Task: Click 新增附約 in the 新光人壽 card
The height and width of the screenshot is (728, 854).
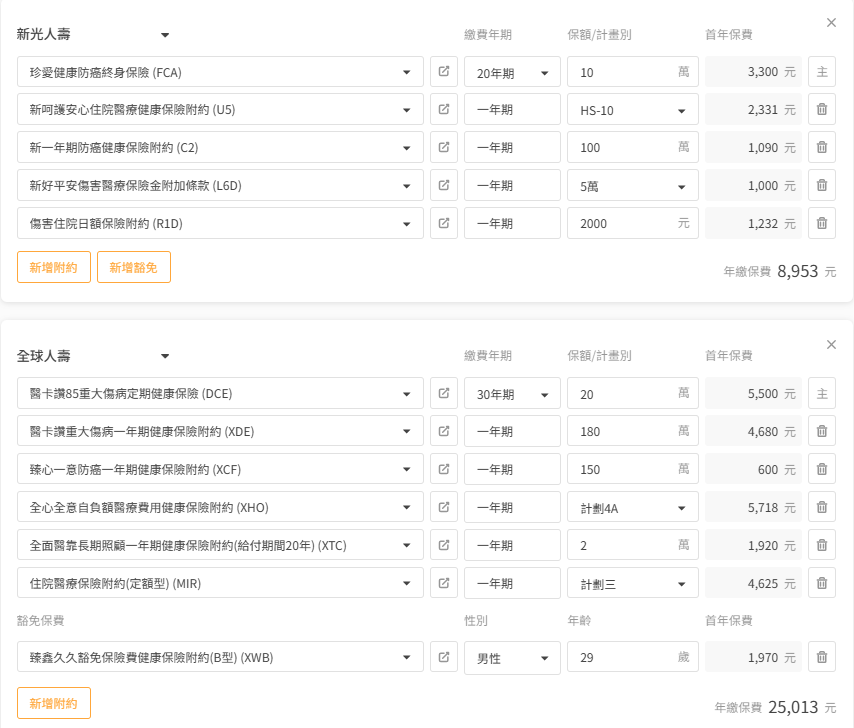Action: click(53, 267)
